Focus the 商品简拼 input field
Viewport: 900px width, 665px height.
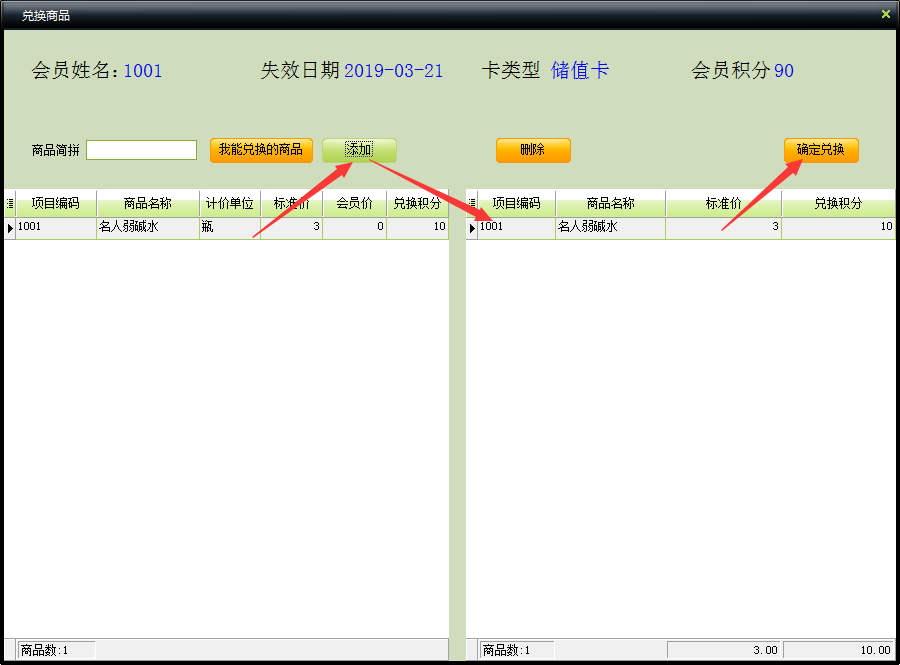(x=141, y=150)
